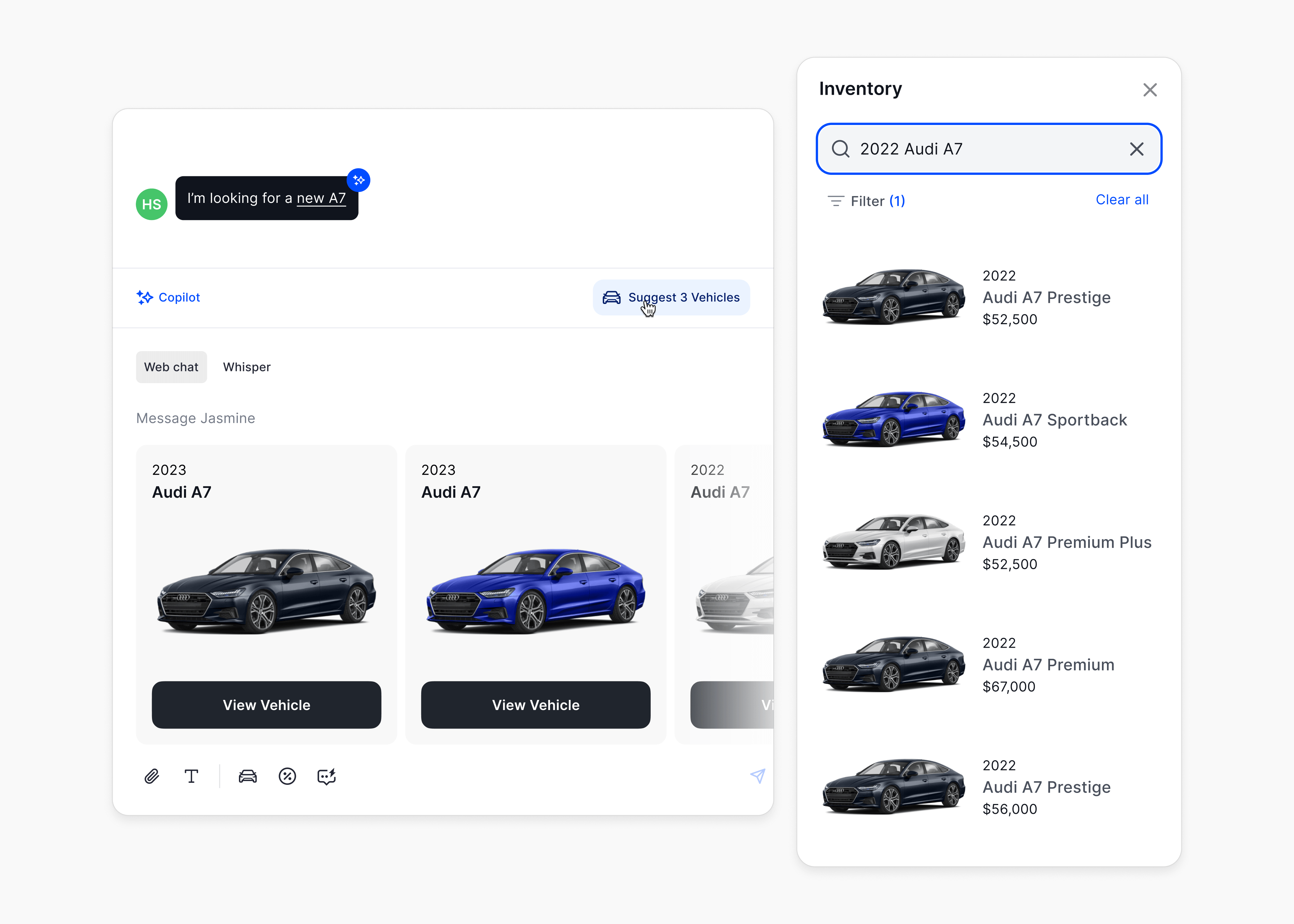Select Audi A7 Sportback priced $54,500
Viewport: 1294px width, 924px height.
click(x=989, y=420)
